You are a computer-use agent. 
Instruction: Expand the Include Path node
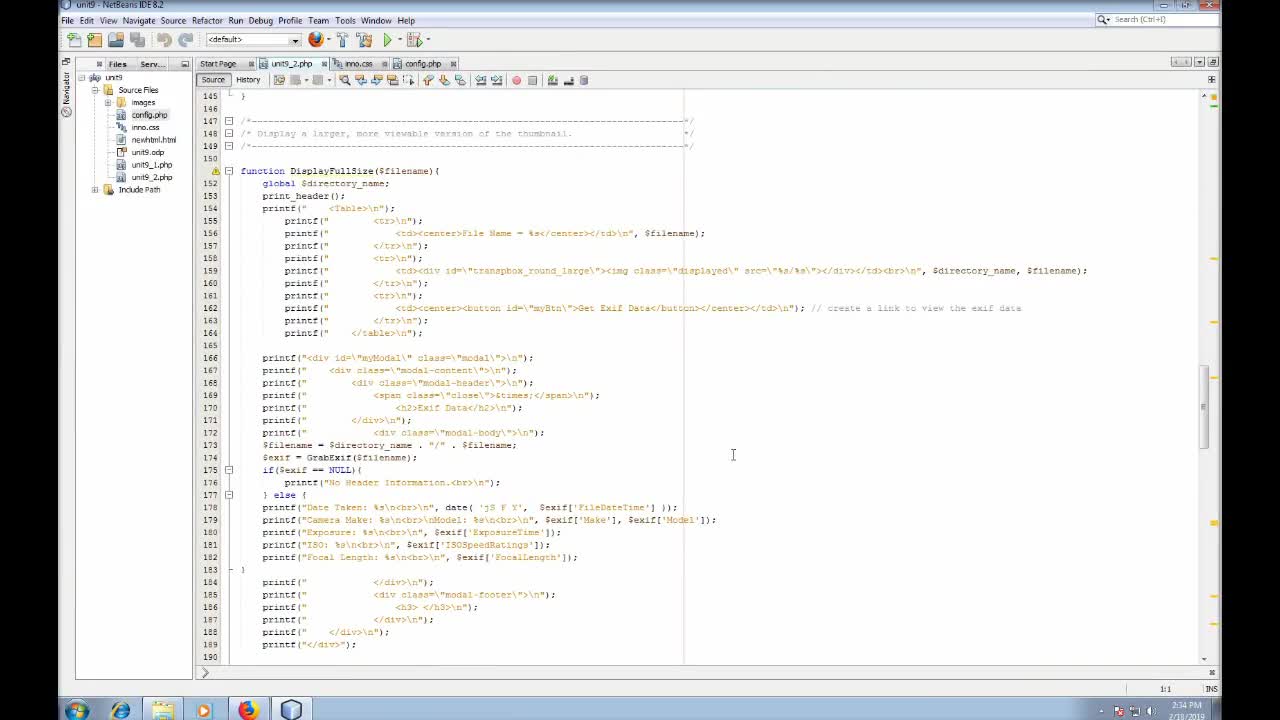coord(96,190)
